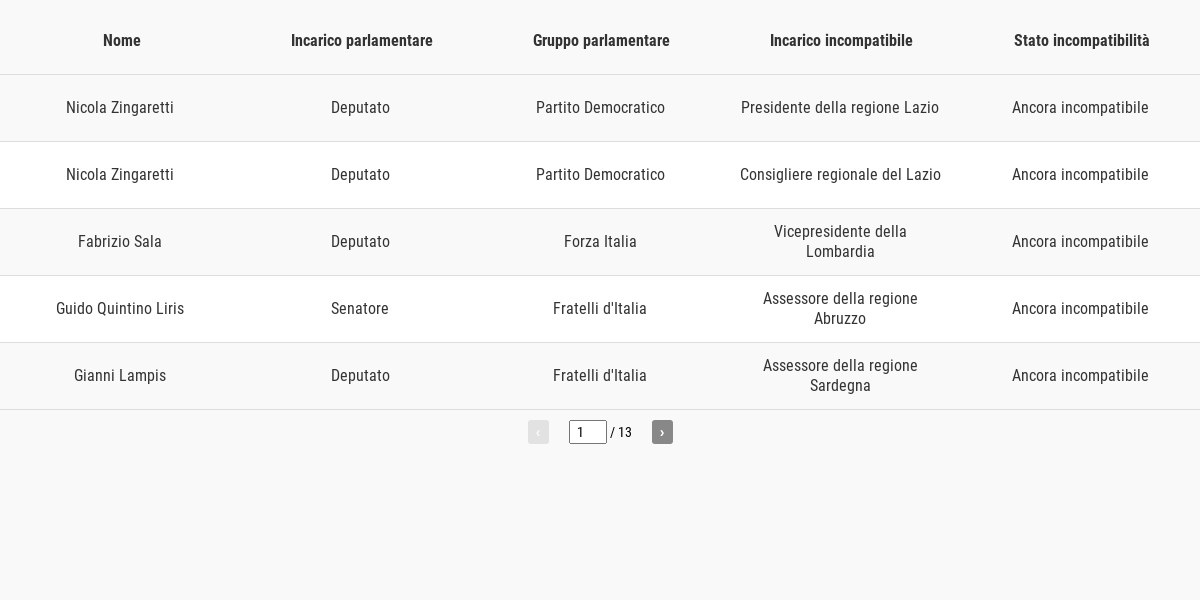
Task: Focus the page number input field
Action: click(x=588, y=432)
